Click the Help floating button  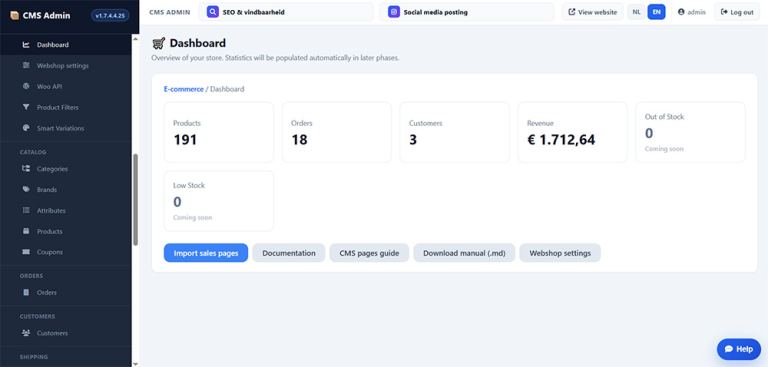coord(739,349)
